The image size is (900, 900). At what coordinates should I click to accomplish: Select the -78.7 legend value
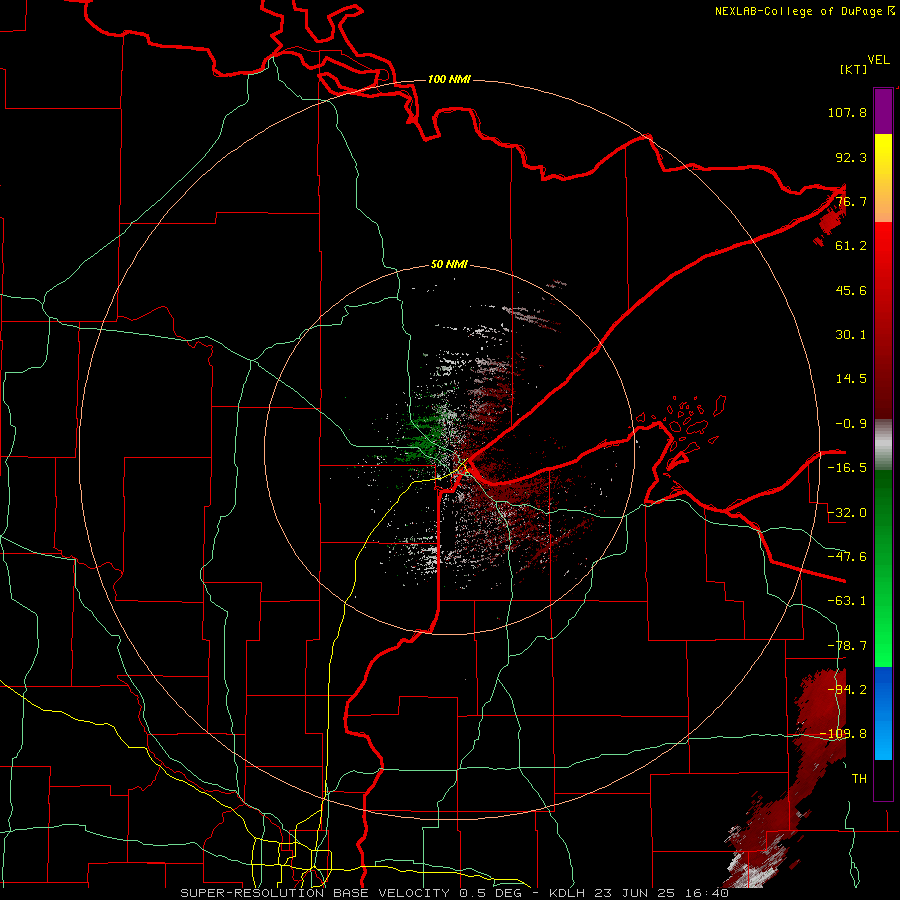847,646
